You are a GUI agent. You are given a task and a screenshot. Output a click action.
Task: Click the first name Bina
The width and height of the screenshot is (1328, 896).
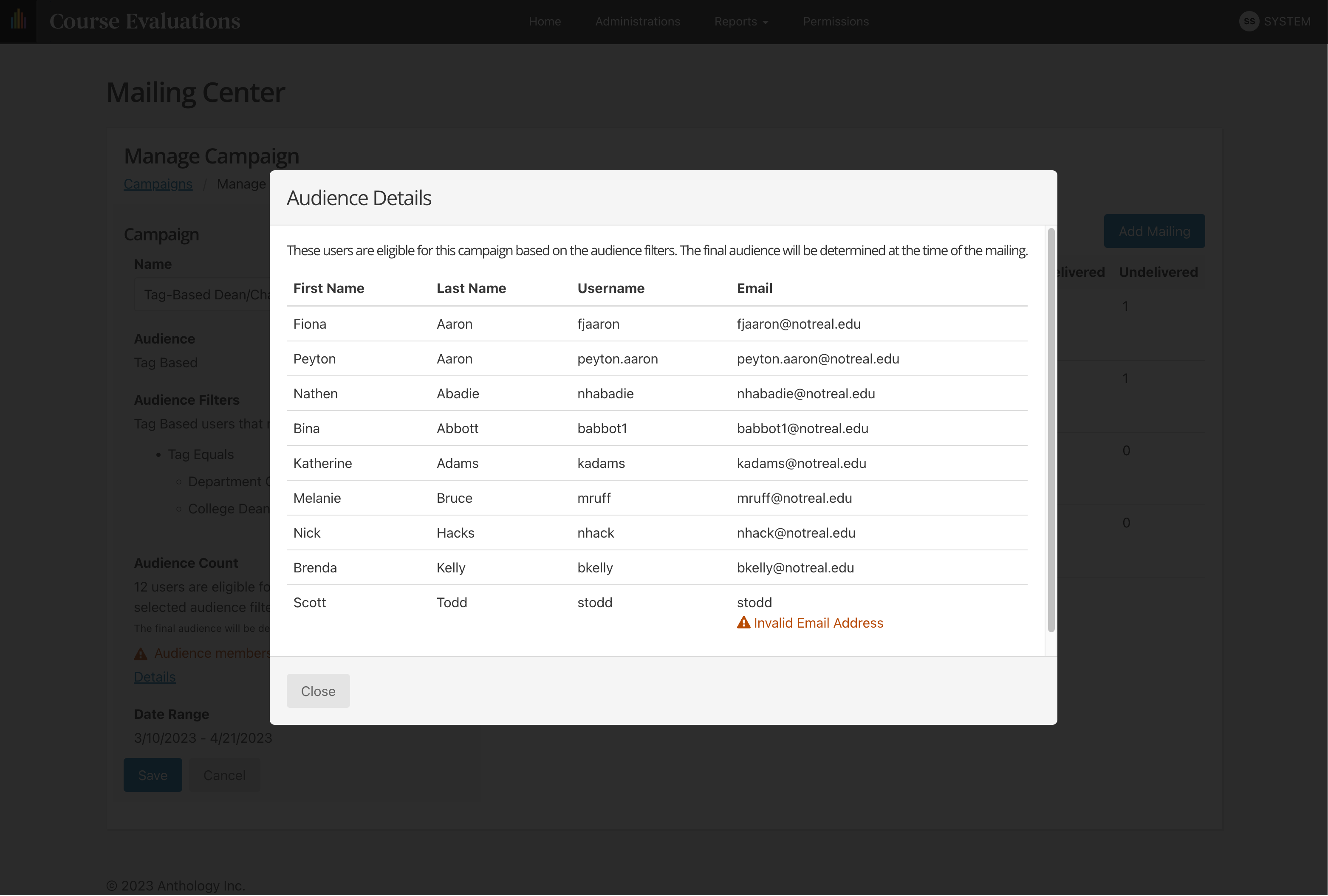pos(306,429)
